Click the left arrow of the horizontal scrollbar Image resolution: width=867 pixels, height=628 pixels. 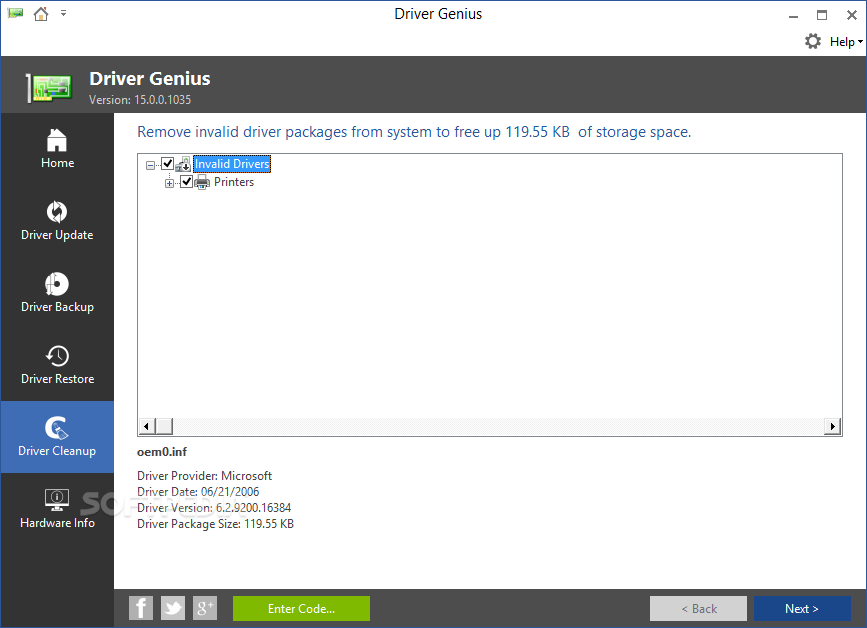[147, 426]
